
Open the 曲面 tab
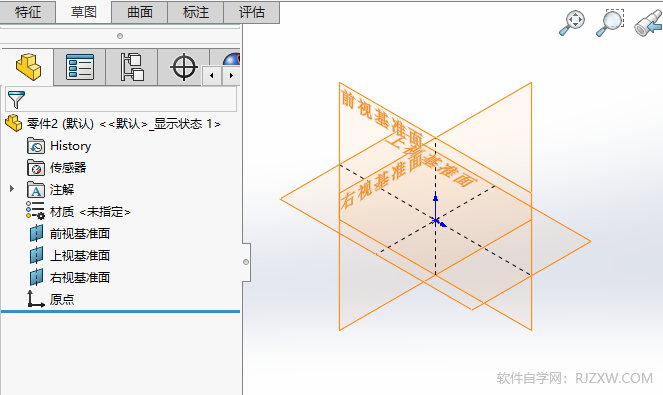coord(140,12)
